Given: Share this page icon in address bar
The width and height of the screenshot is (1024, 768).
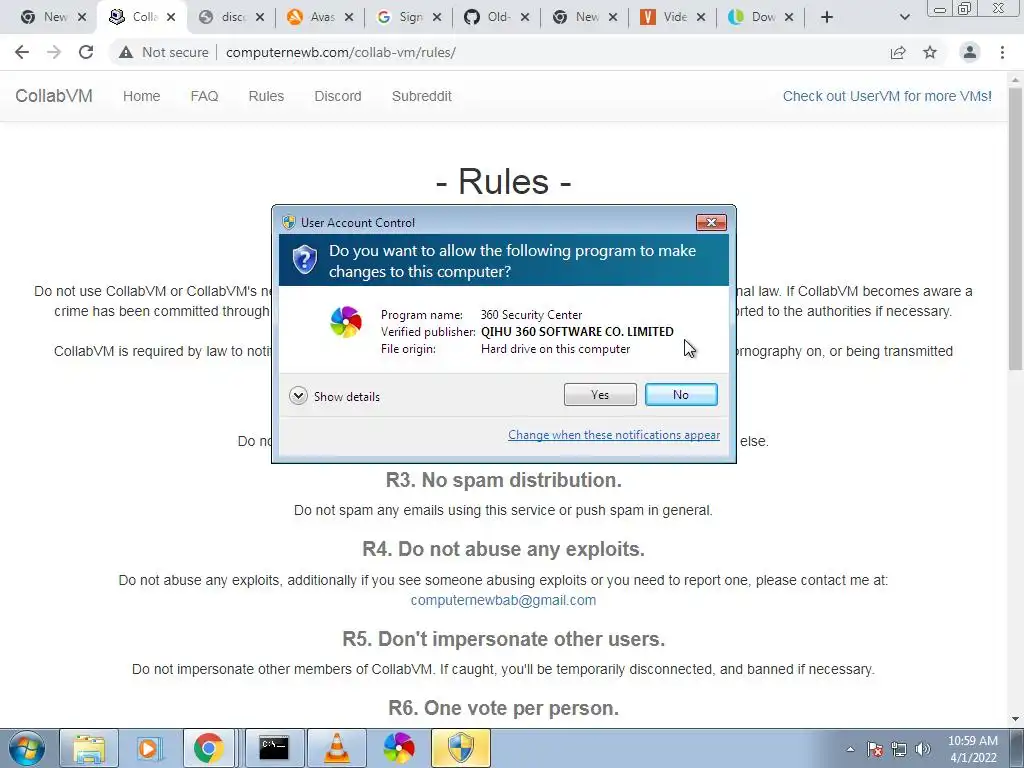Looking at the screenshot, I should pyautogui.click(x=898, y=52).
